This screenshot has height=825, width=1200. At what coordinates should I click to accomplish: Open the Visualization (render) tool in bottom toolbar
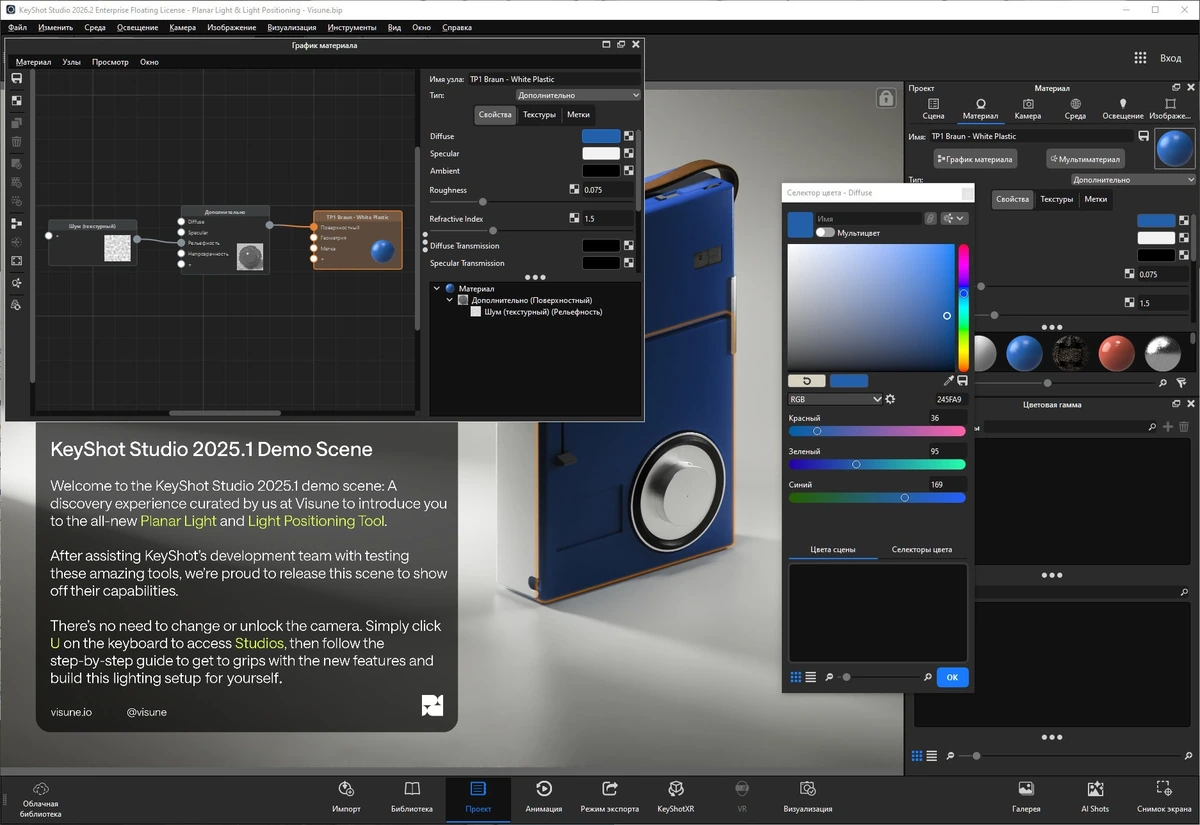[808, 797]
